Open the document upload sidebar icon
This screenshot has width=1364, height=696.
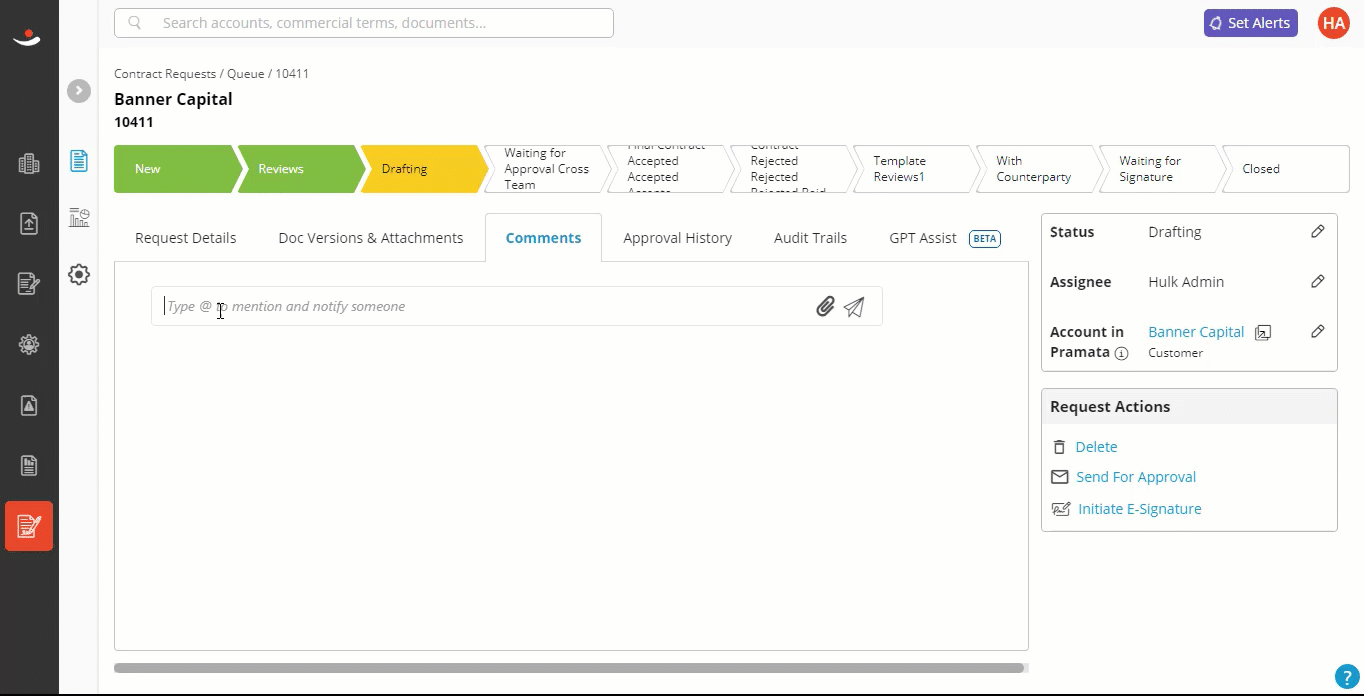(29, 224)
